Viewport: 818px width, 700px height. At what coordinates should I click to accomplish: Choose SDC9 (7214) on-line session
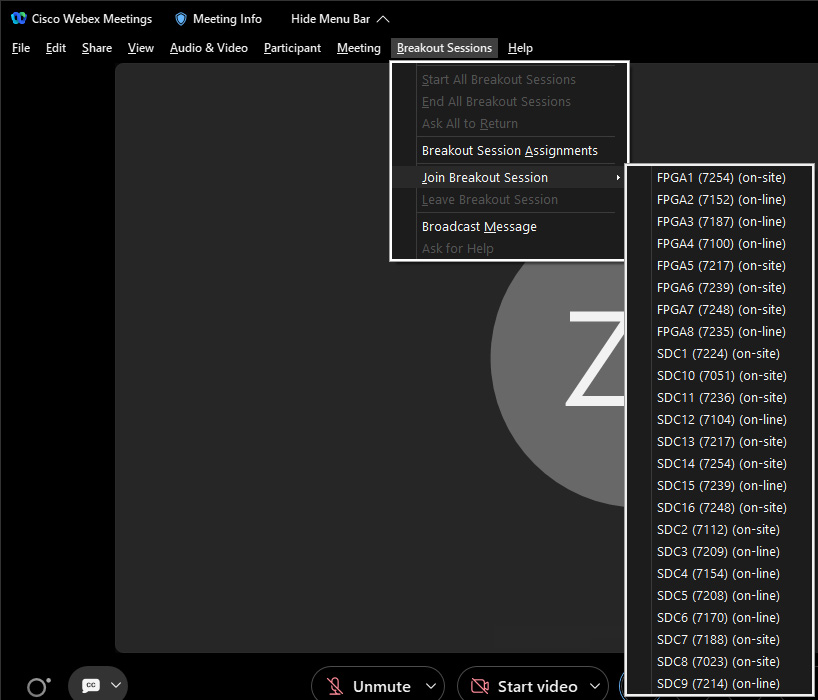click(x=718, y=684)
